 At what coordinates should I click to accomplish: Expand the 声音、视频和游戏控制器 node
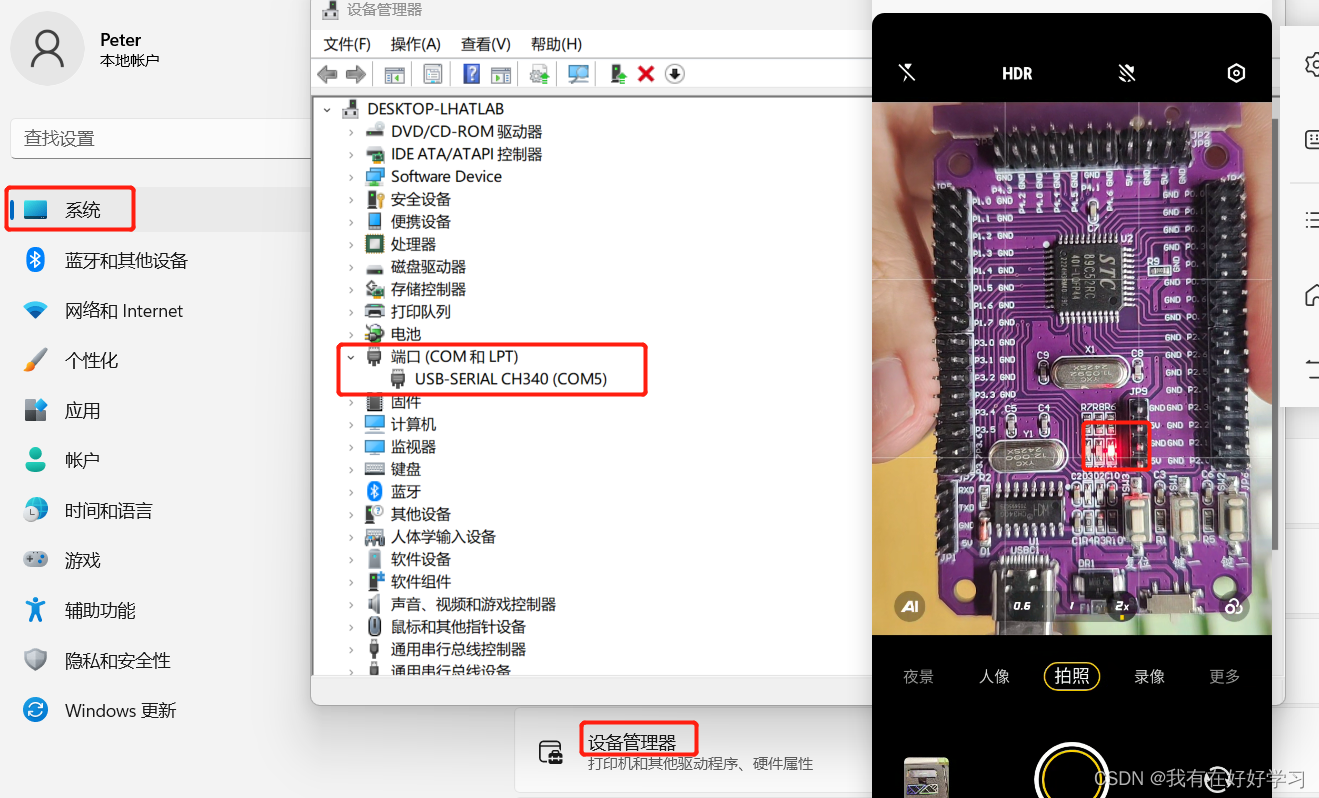(351, 604)
